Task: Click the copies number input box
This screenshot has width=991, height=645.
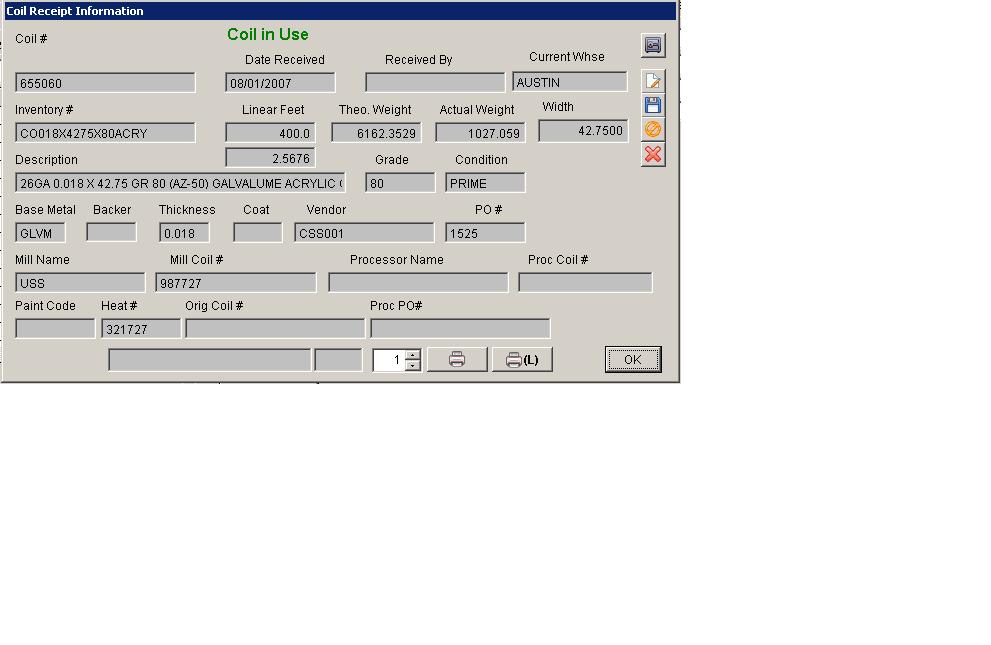Action: 388,360
